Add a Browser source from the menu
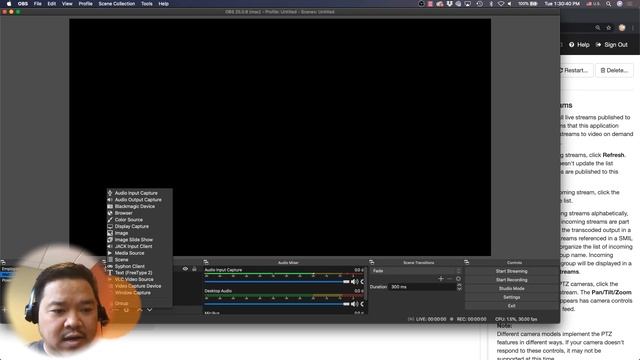The height and width of the screenshot is (360, 640). 139,213
